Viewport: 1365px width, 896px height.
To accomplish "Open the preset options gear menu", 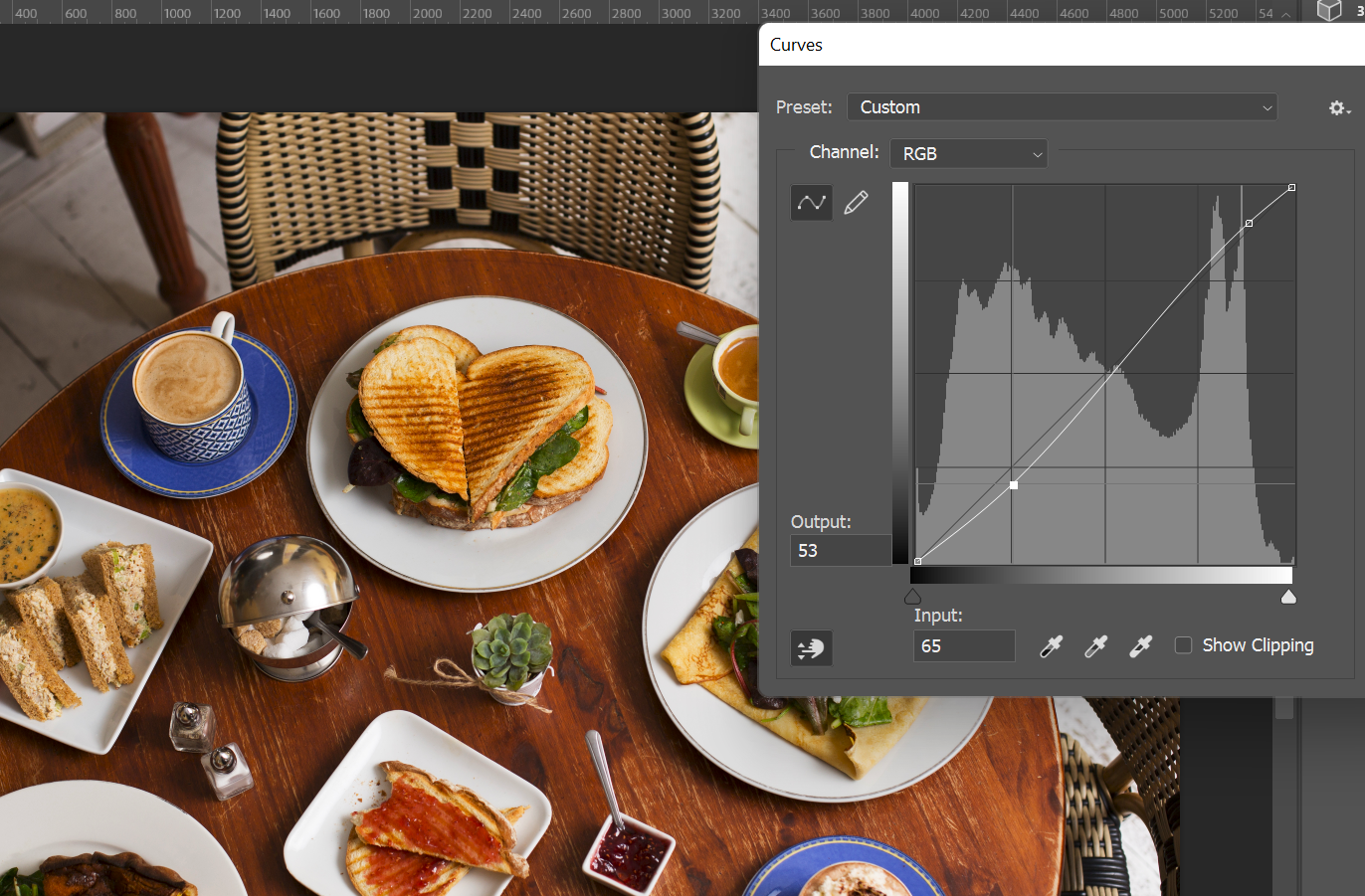I will (x=1340, y=107).
